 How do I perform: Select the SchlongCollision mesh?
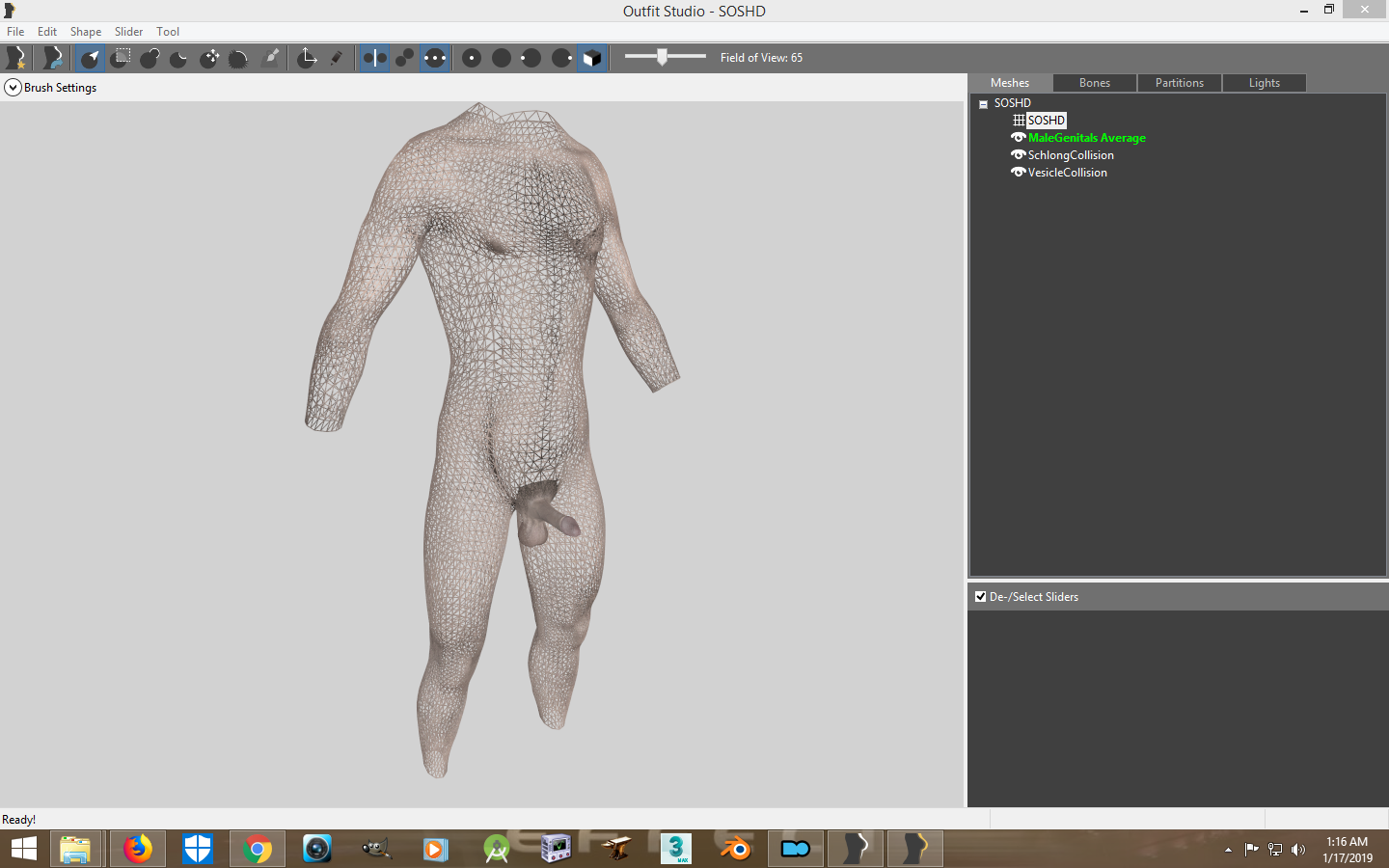point(1071,155)
